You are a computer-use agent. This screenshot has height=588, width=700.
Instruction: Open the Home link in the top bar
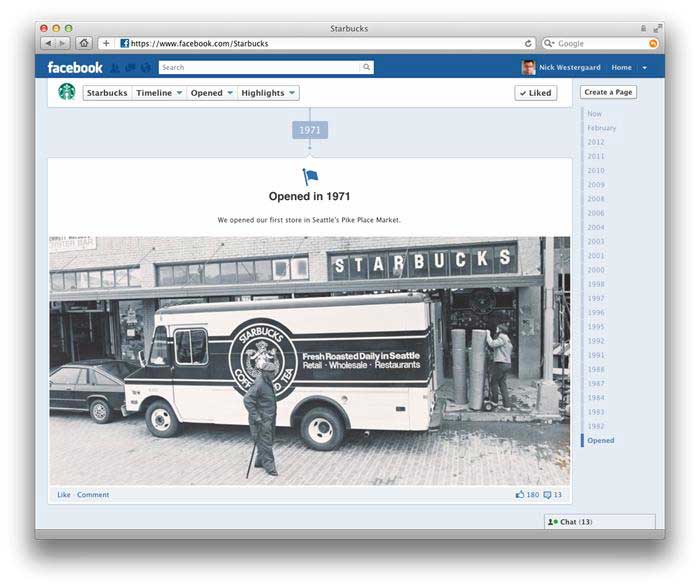621,67
